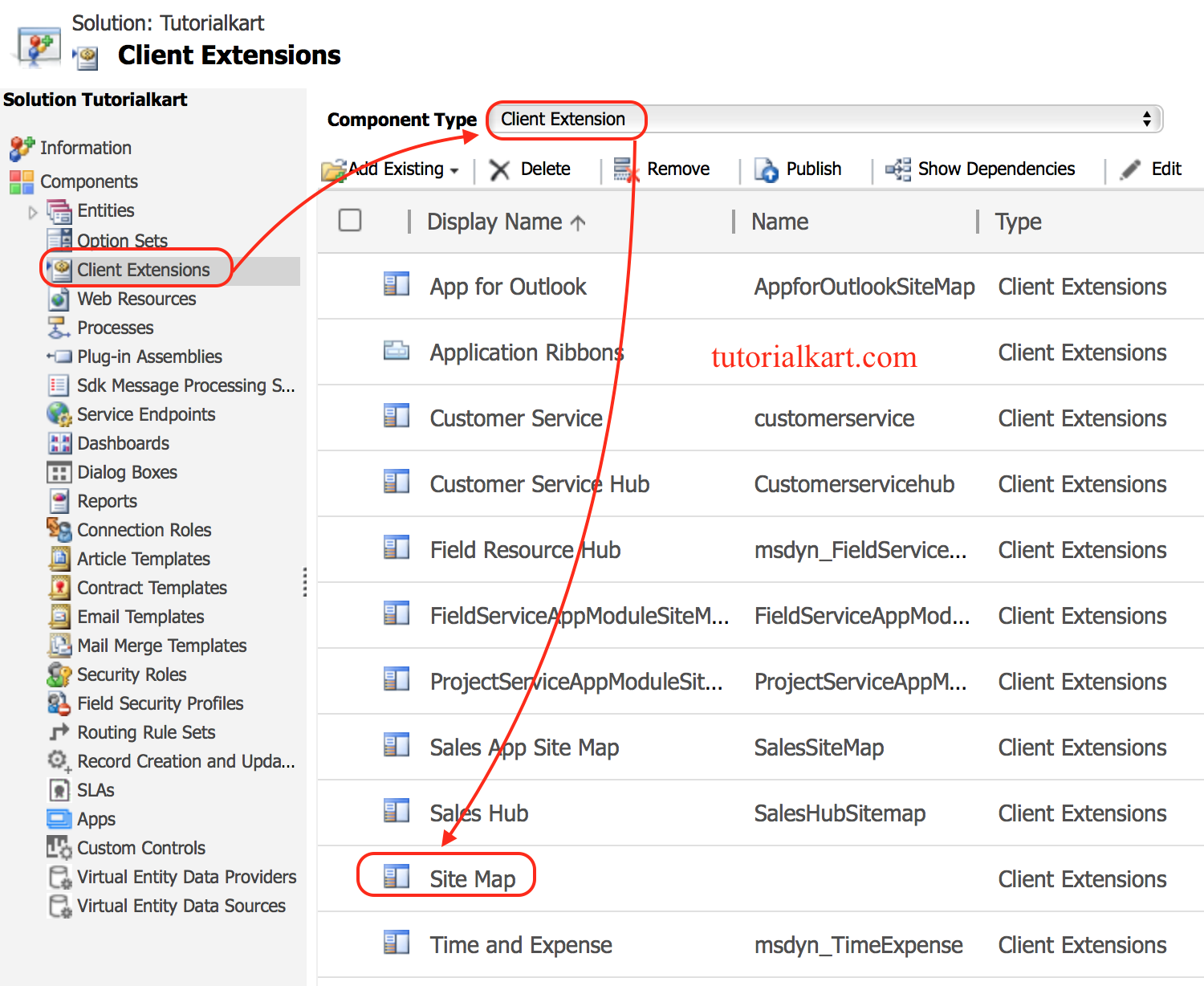
Task: Click the Web Resources icon
Action: click(x=59, y=299)
